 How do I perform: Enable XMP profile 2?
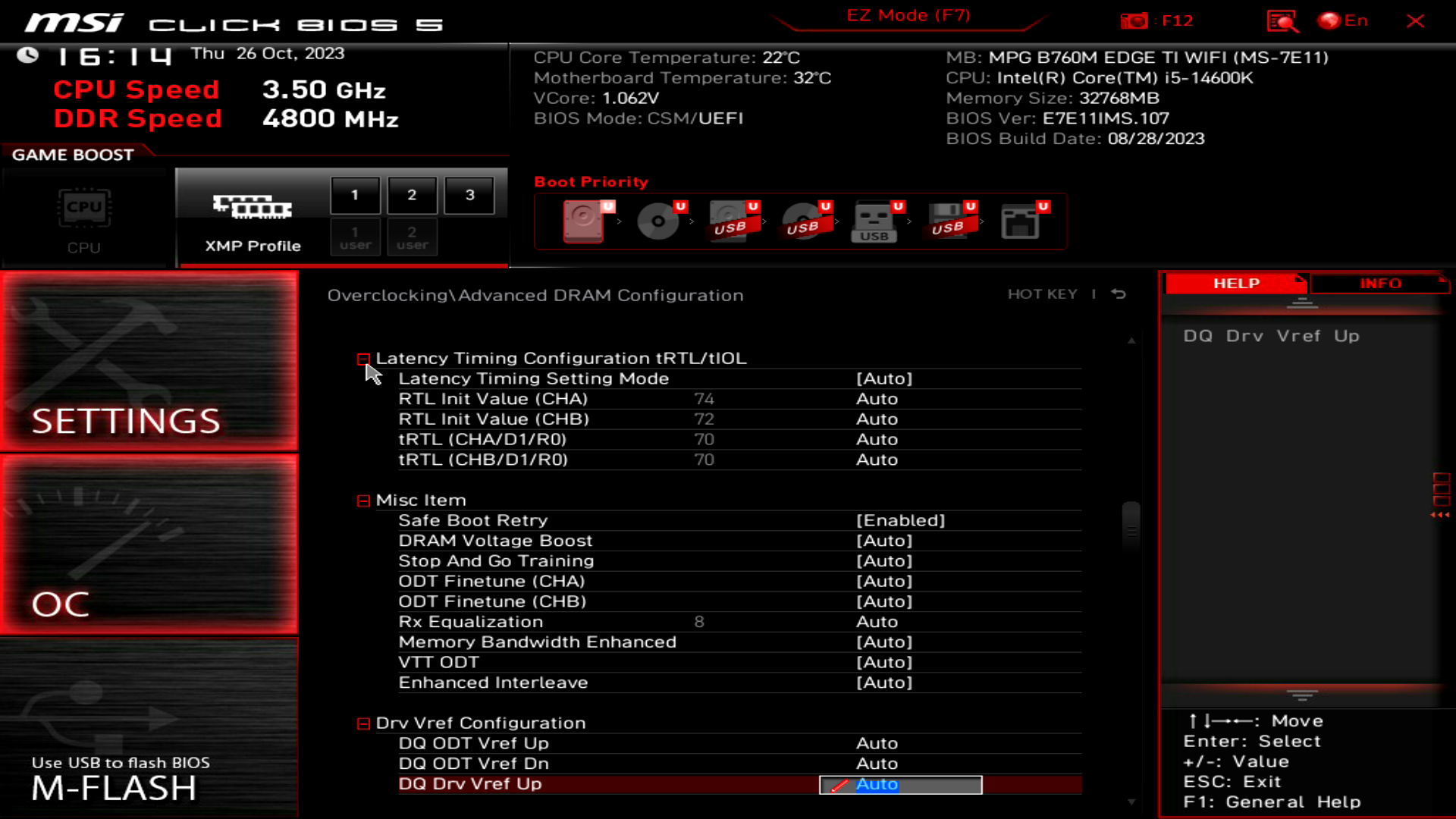click(x=412, y=195)
